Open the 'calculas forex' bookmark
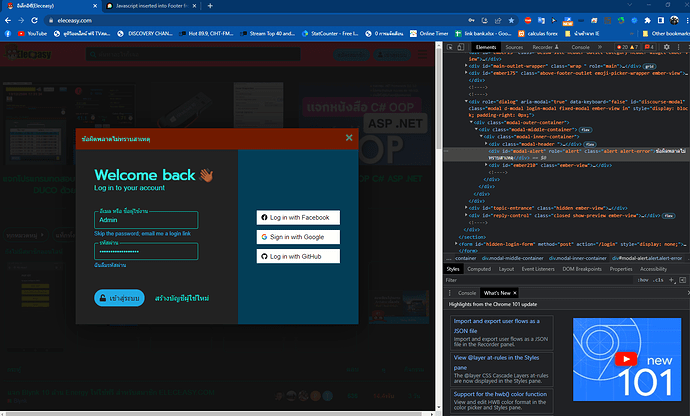690x416 pixels. coord(538,33)
